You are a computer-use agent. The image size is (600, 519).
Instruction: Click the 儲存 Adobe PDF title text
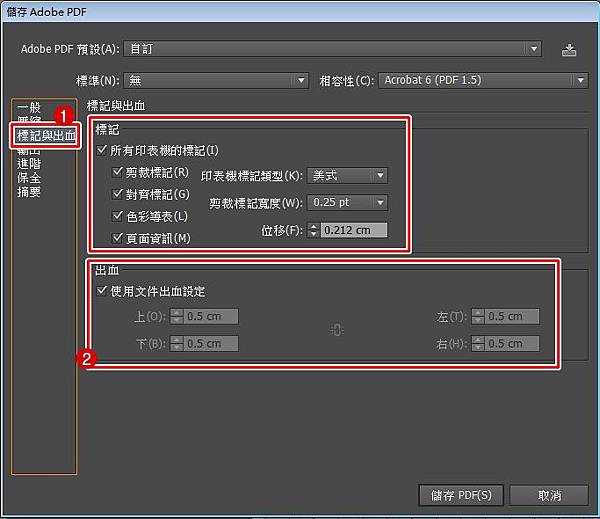click(x=46, y=12)
